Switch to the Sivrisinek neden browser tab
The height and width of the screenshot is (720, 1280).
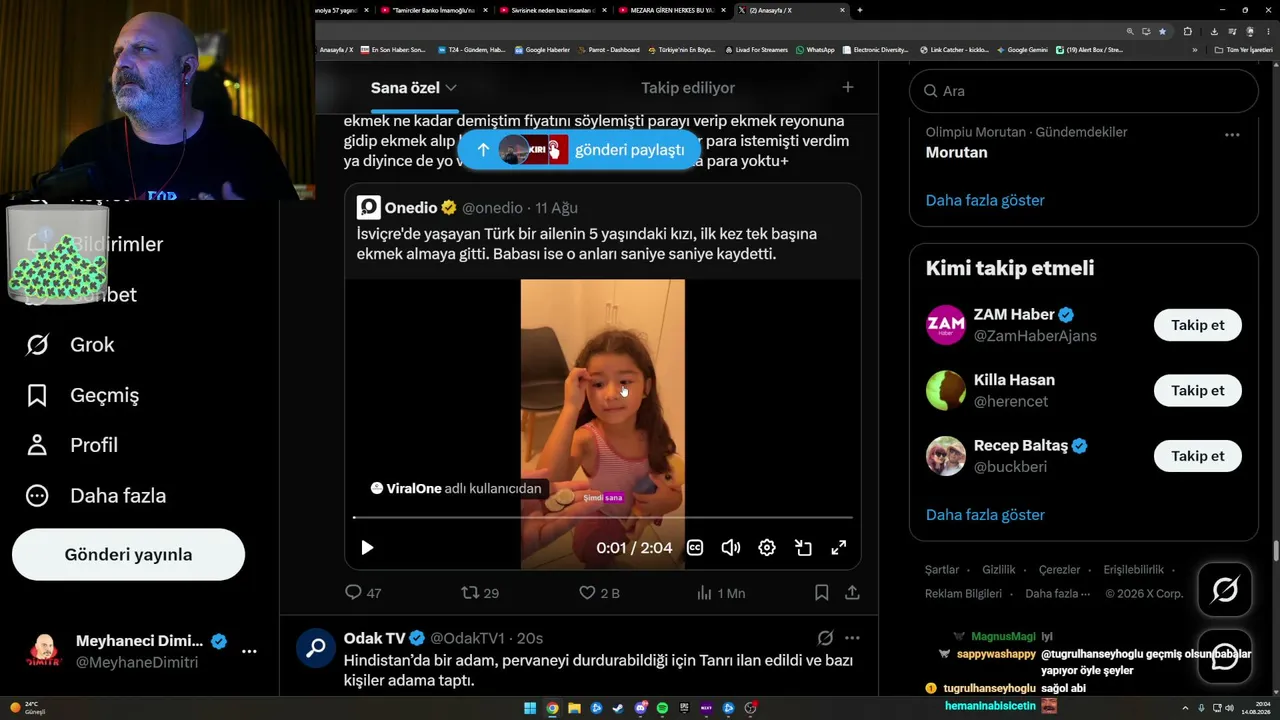pos(552,10)
